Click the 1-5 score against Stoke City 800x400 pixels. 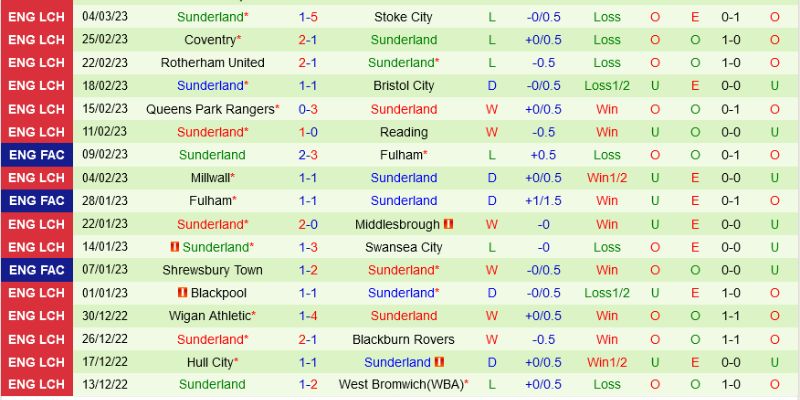(x=308, y=17)
